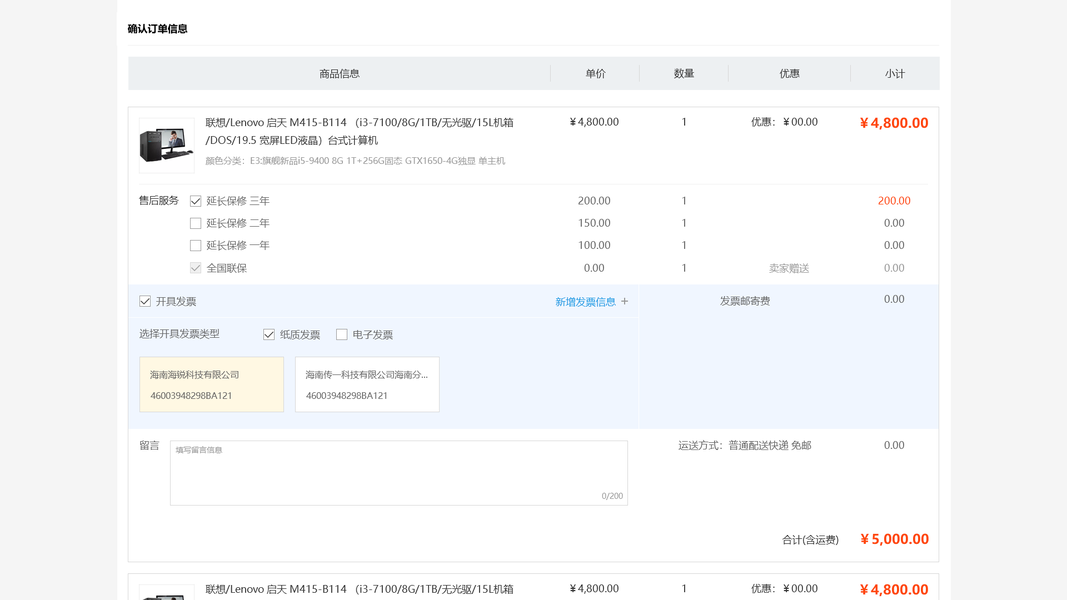Click into the 留言 message text area
Viewport: 1067px width, 600px height.
click(399, 473)
